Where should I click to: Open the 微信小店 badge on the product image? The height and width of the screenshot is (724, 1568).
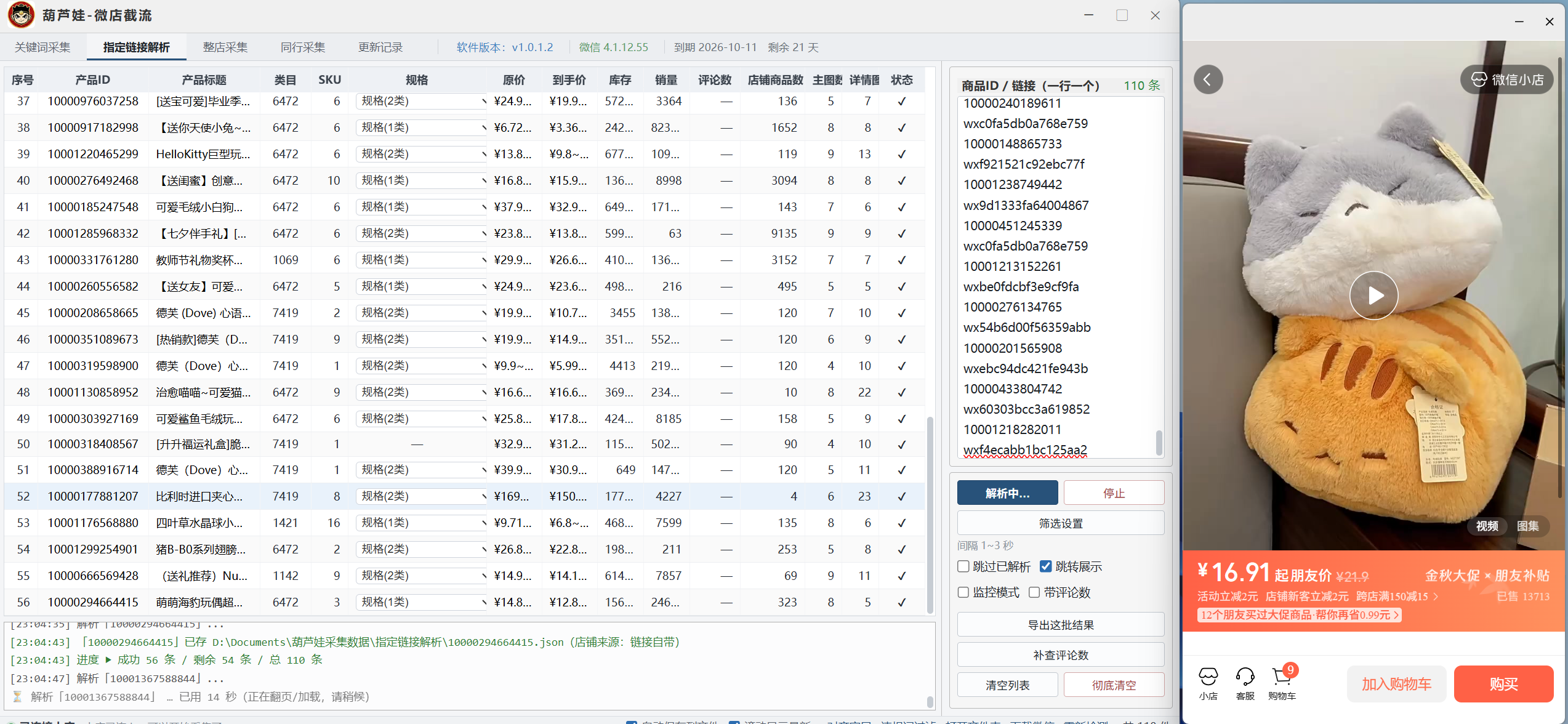[x=1507, y=79]
